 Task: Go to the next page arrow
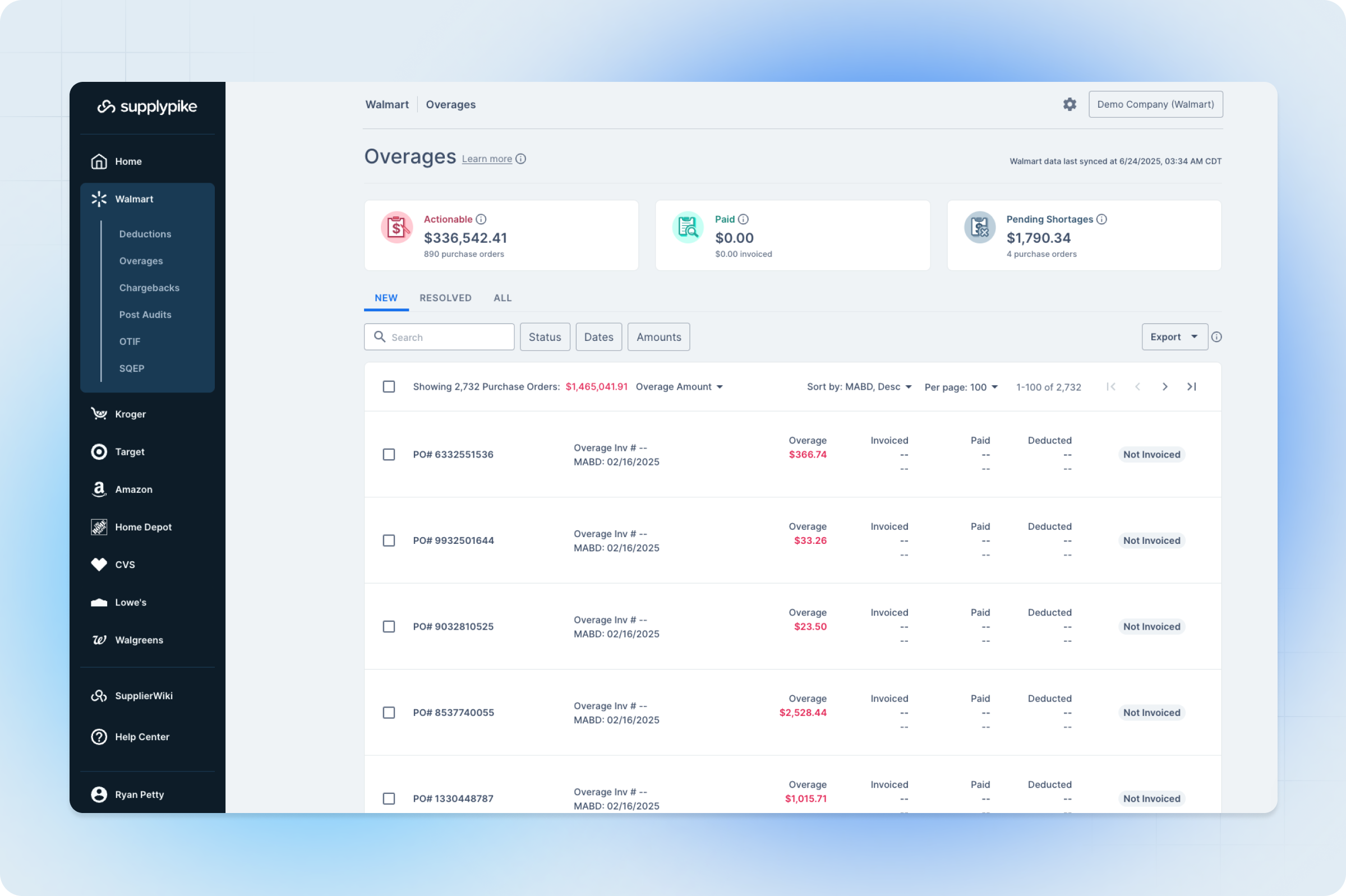1164,387
